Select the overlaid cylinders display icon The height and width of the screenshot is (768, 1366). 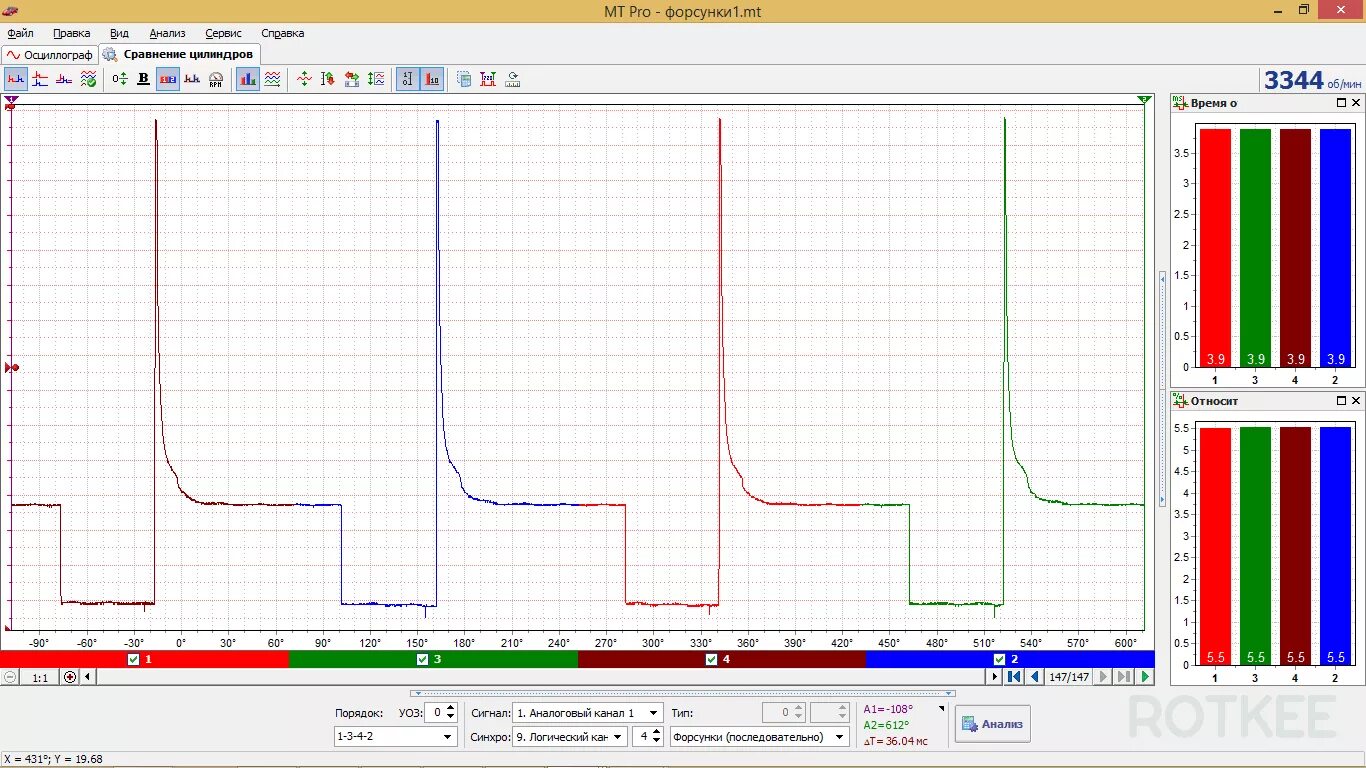pos(64,79)
